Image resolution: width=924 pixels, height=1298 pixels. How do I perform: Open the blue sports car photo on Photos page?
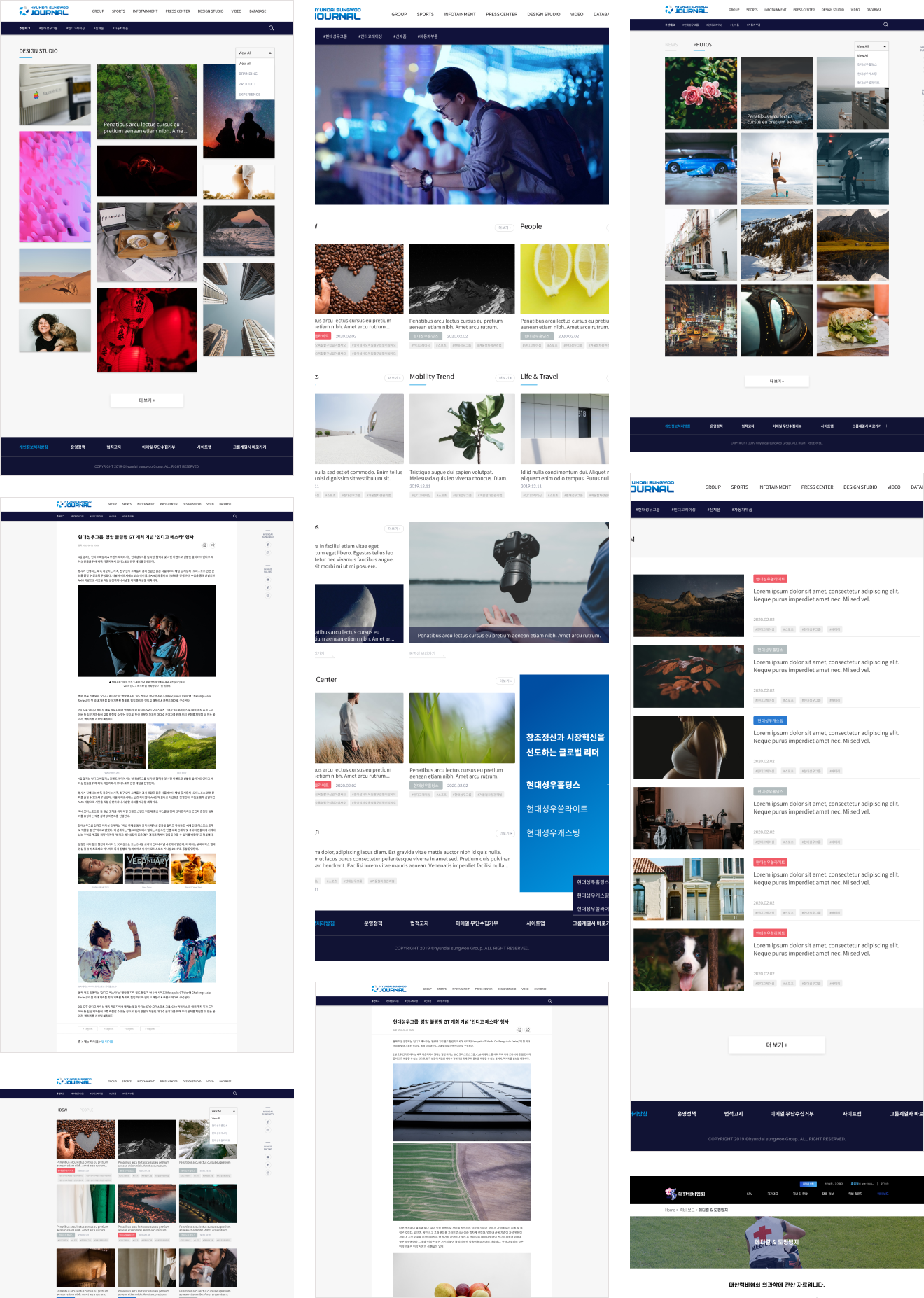701,169
